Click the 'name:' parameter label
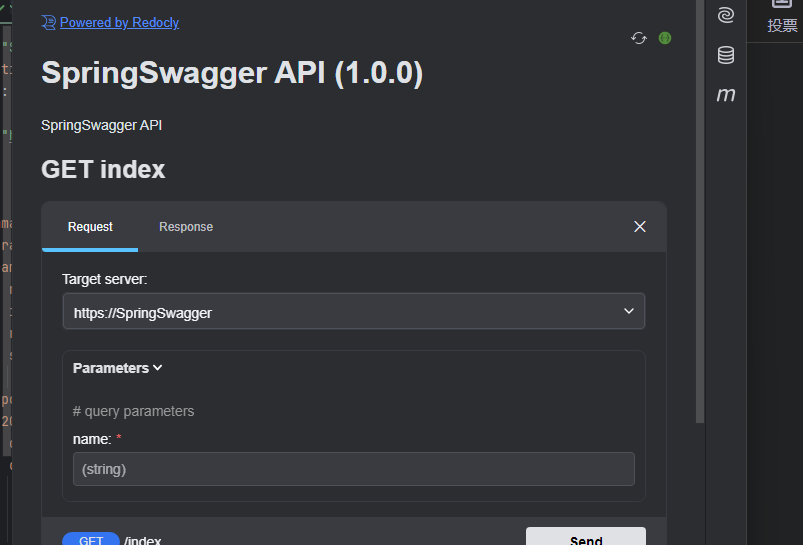The width and height of the screenshot is (803, 545). (92, 439)
